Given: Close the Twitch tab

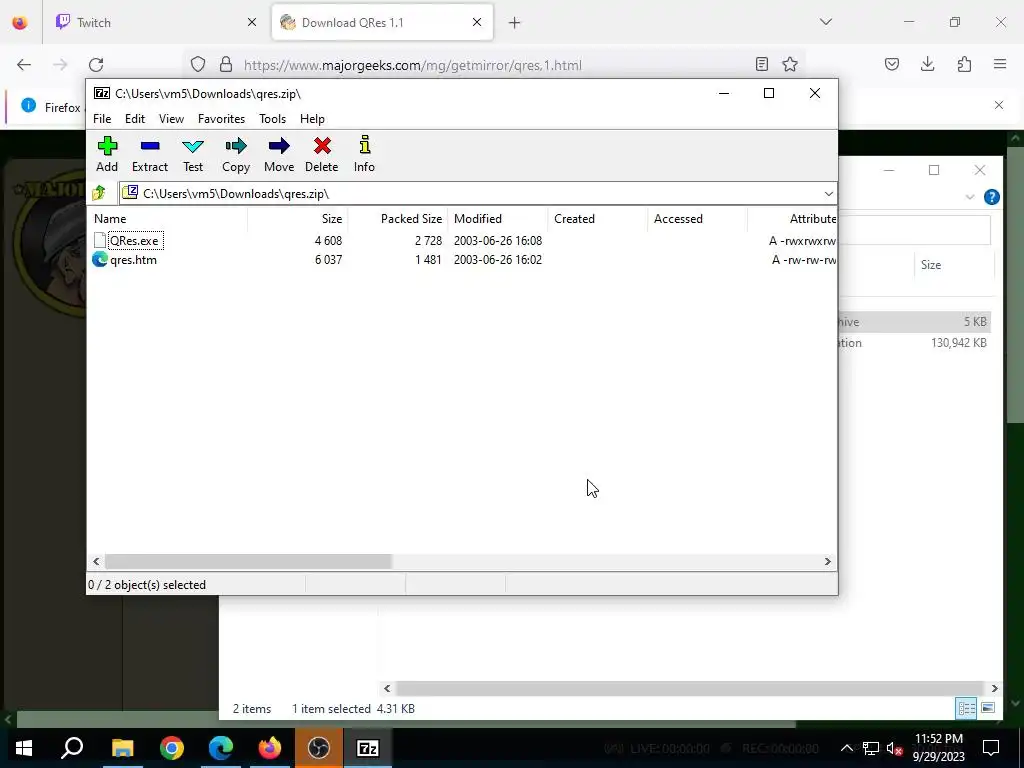Looking at the screenshot, I should pyautogui.click(x=252, y=23).
